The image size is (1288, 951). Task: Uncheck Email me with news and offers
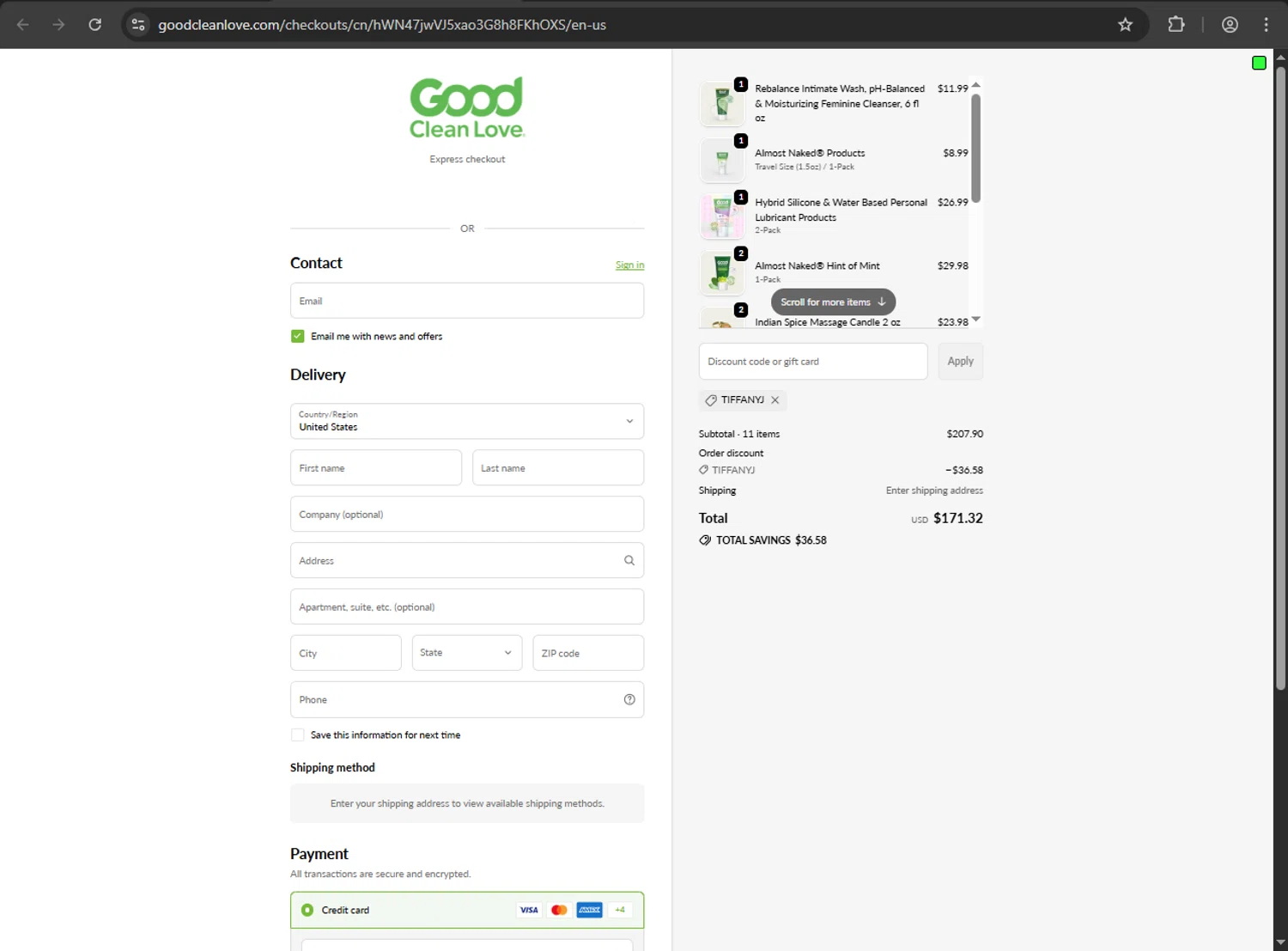pos(297,336)
